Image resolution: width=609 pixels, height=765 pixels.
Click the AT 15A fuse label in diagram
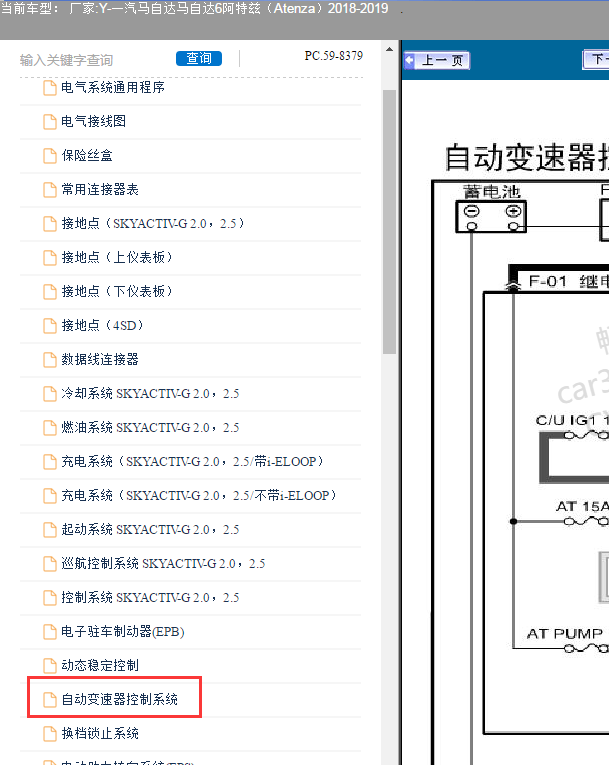(582, 507)
